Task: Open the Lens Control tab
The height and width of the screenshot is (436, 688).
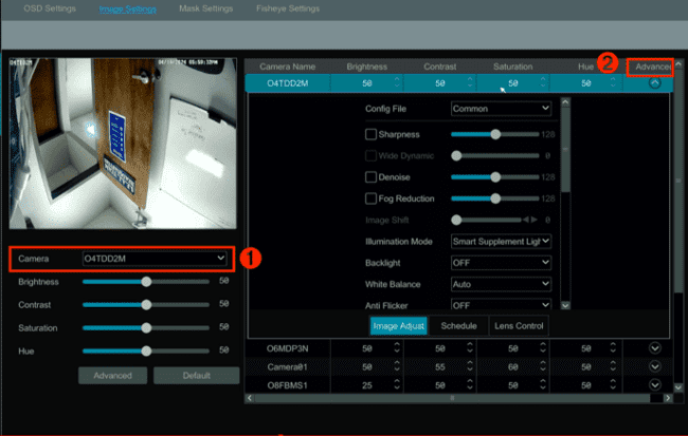Action: [518, 326]
